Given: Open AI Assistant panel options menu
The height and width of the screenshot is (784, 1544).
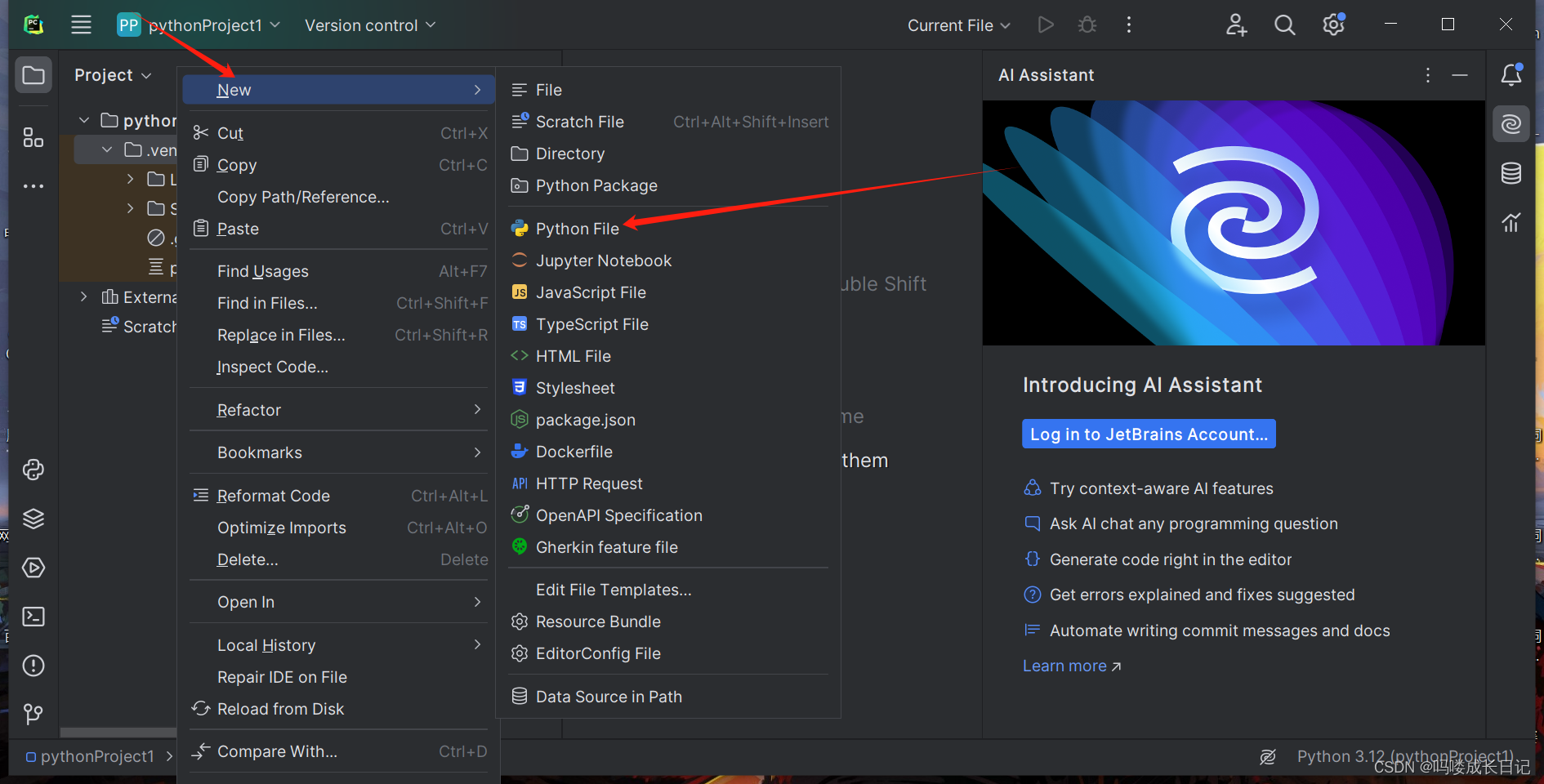Looking at the screenshot, I should pyautogui.click(x=1428, y=75).
